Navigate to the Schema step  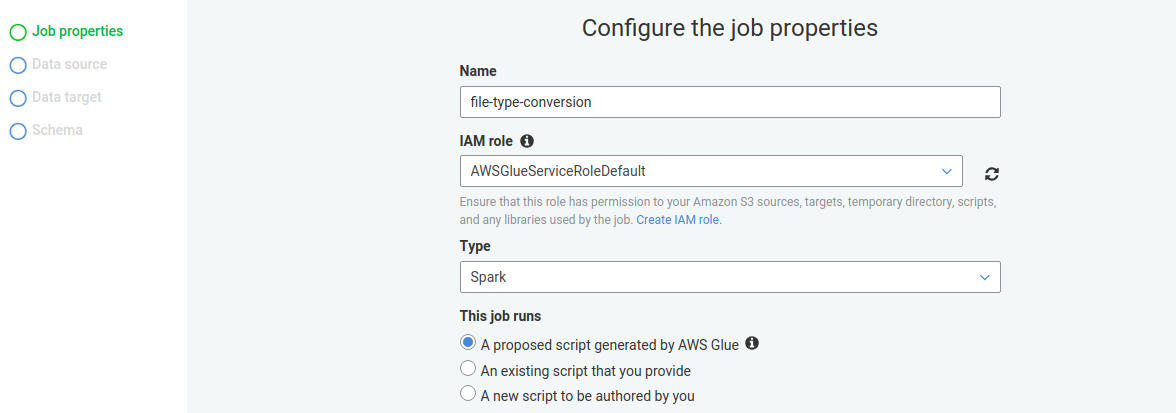(57, 130)
